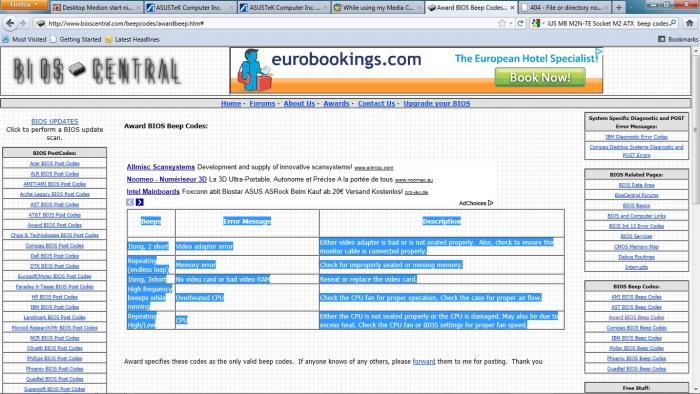The height and width of the screenshot is (394, 700).
Task: Switch to Desktop Medion start tab
Action: [x=97, y=8]
